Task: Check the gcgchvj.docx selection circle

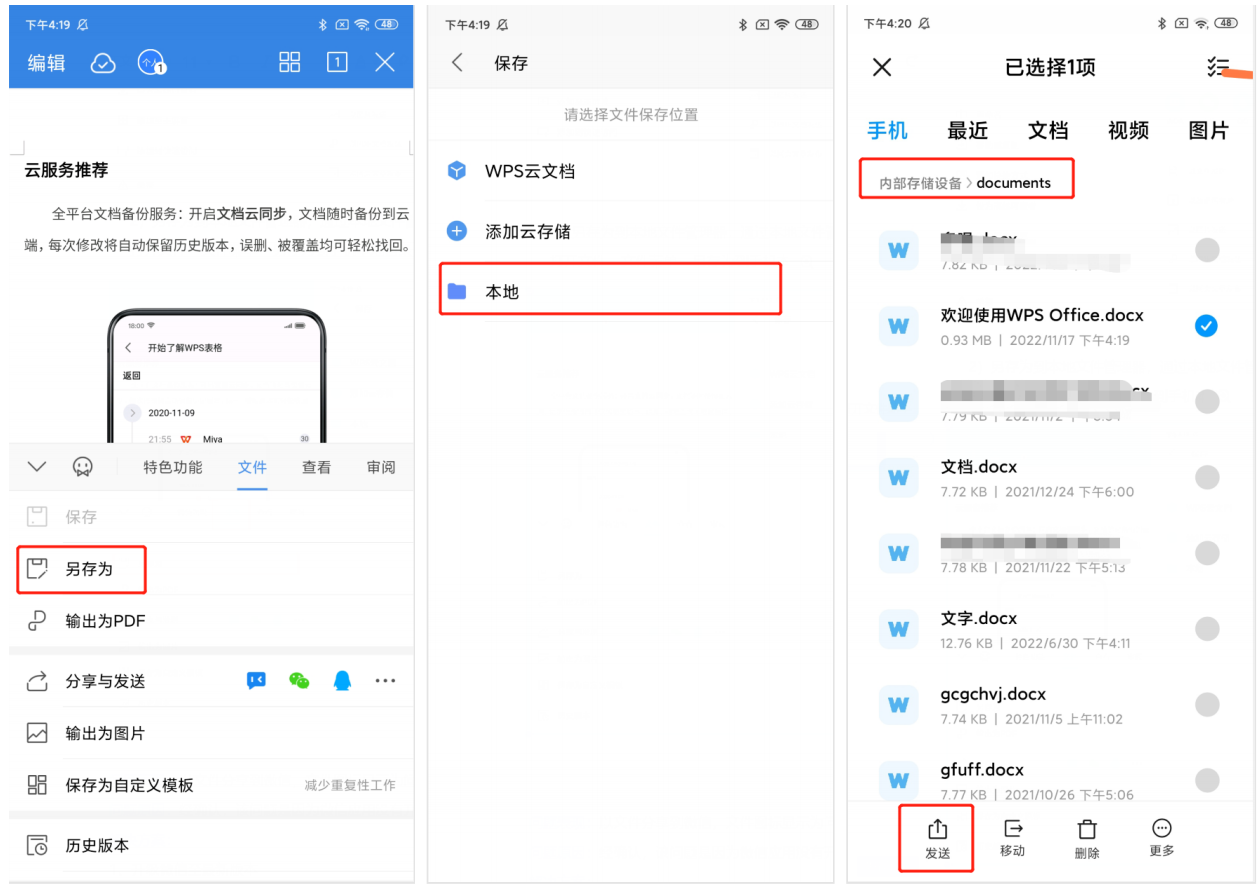Action: coord(1207,705)
